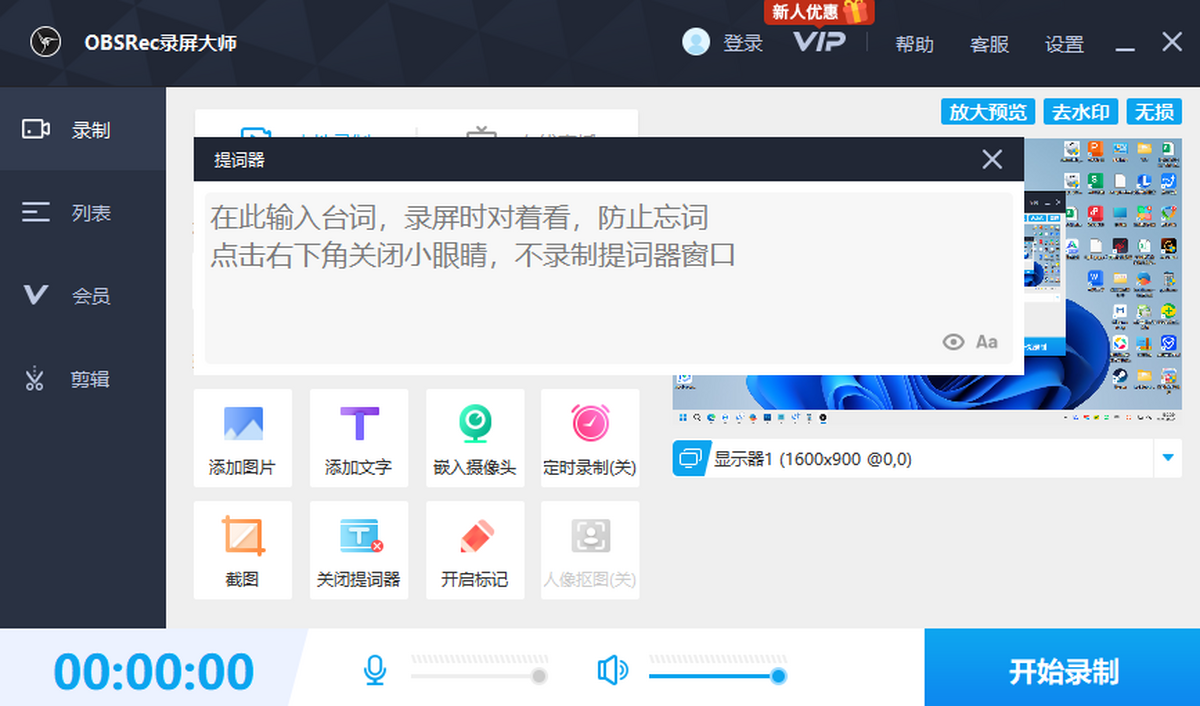
Task: Click the 放大预览 enlarge preview button
Action: (x=988, y=111)
